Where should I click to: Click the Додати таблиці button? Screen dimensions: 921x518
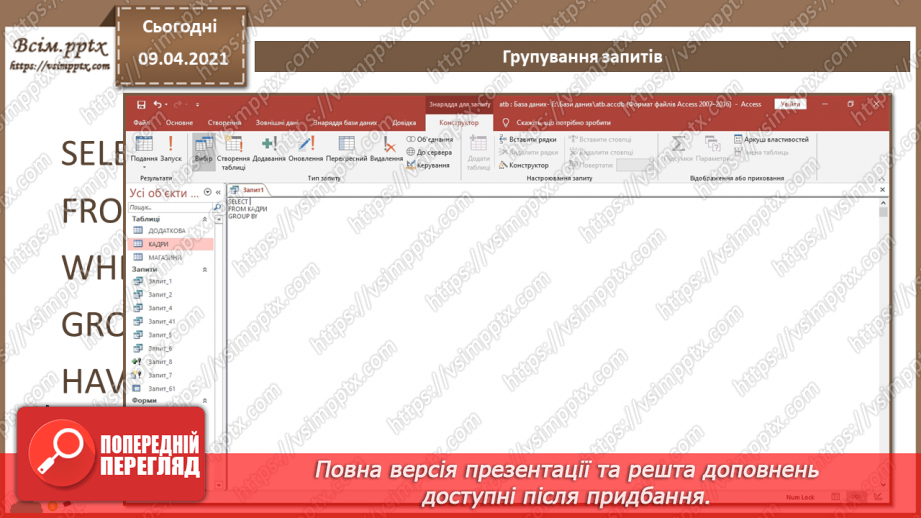[x=478, y=153]
